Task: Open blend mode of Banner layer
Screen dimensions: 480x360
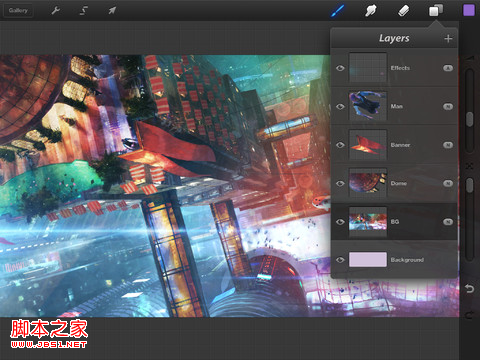Action: click(448, 145)
